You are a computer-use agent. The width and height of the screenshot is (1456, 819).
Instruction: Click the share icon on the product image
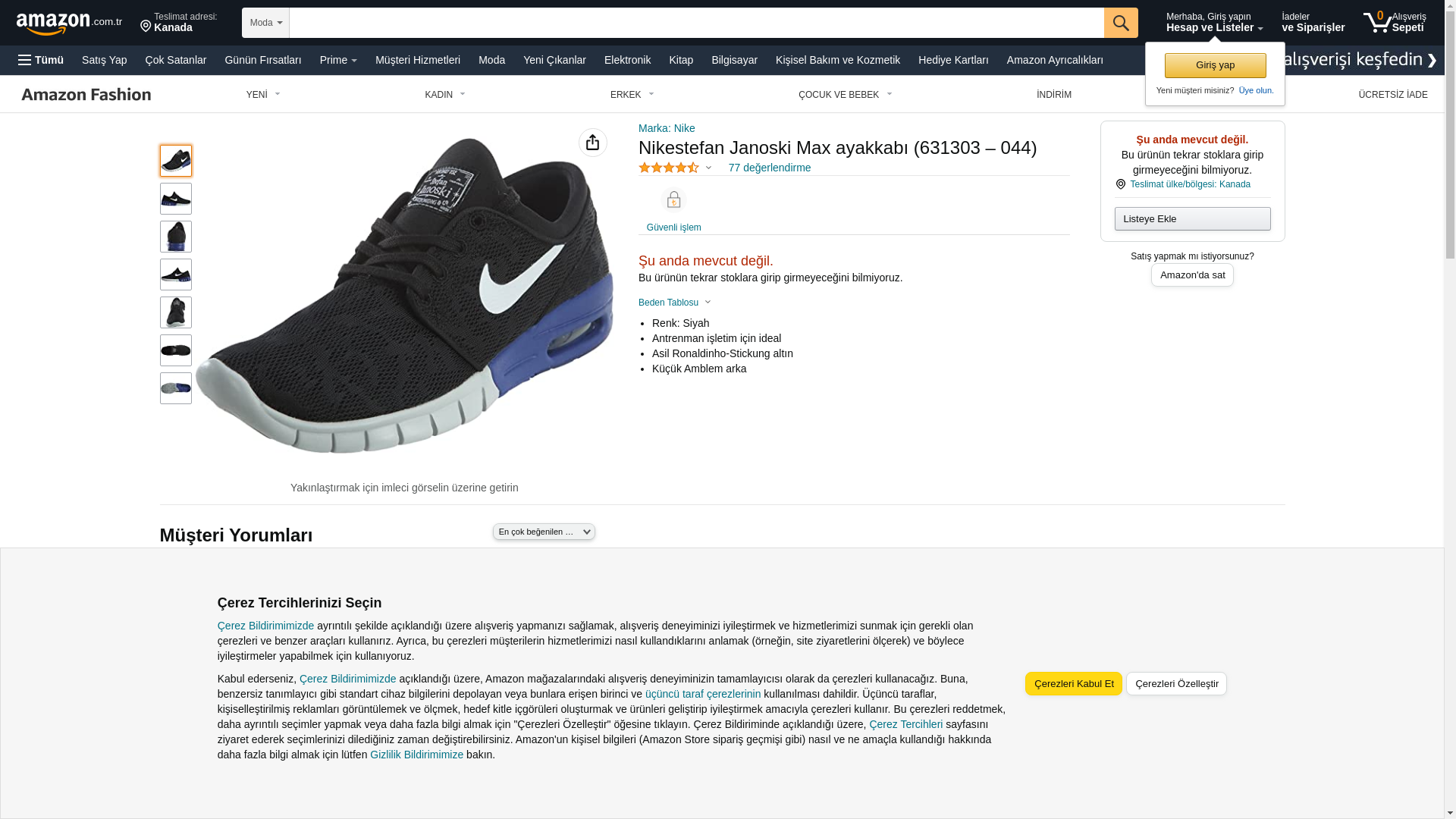click(592, 143)
